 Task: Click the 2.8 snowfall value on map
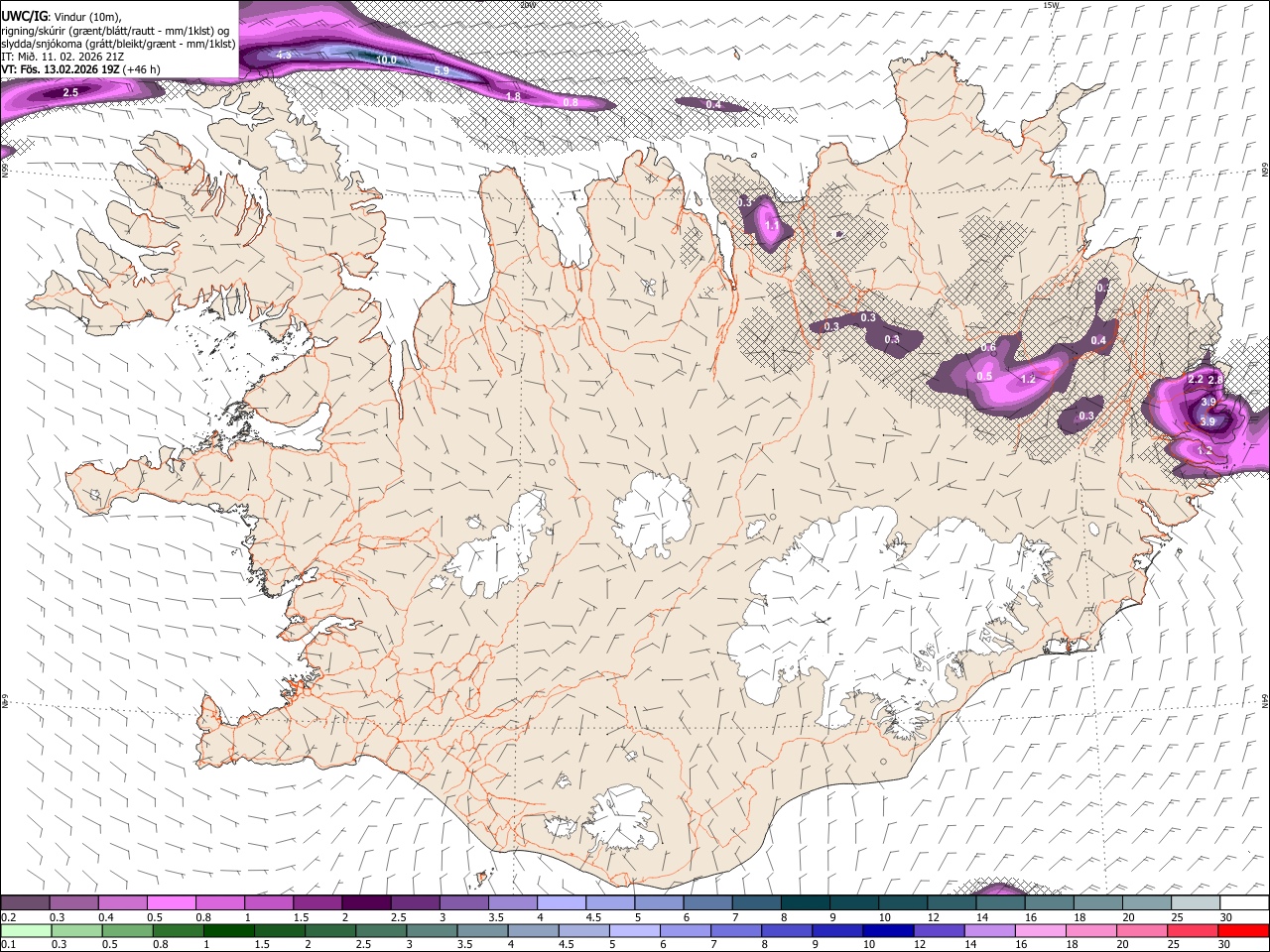1215,380
